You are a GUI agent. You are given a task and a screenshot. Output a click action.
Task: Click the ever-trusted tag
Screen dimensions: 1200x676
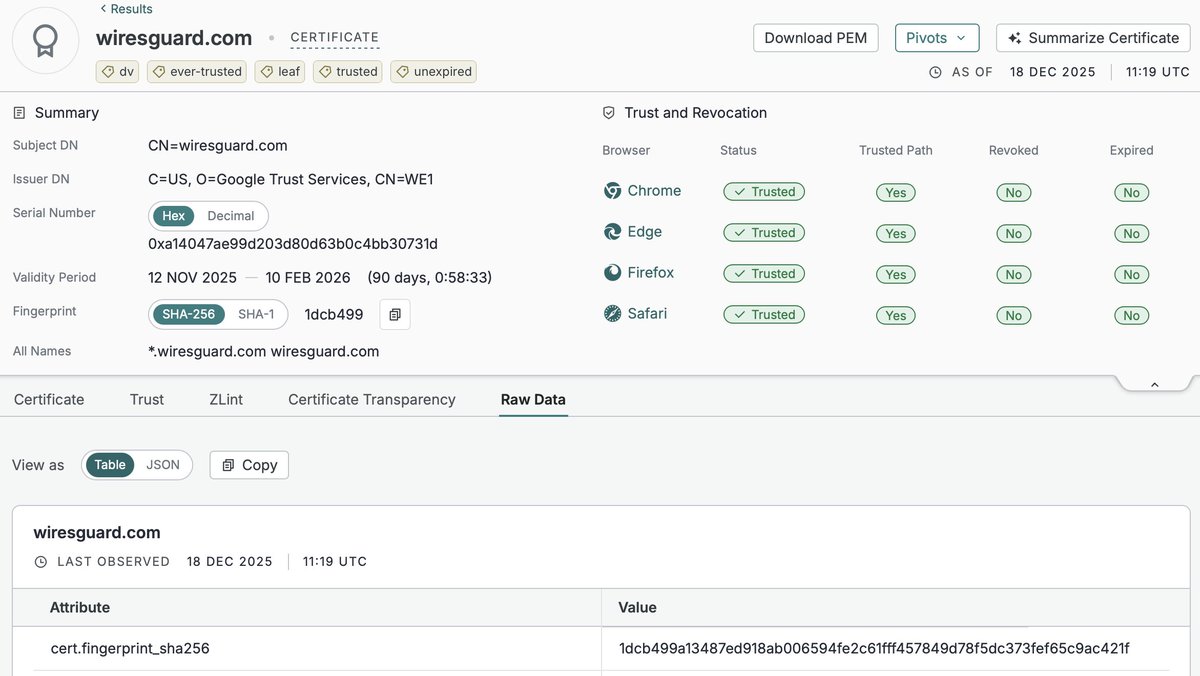click(x=197, y=71)
